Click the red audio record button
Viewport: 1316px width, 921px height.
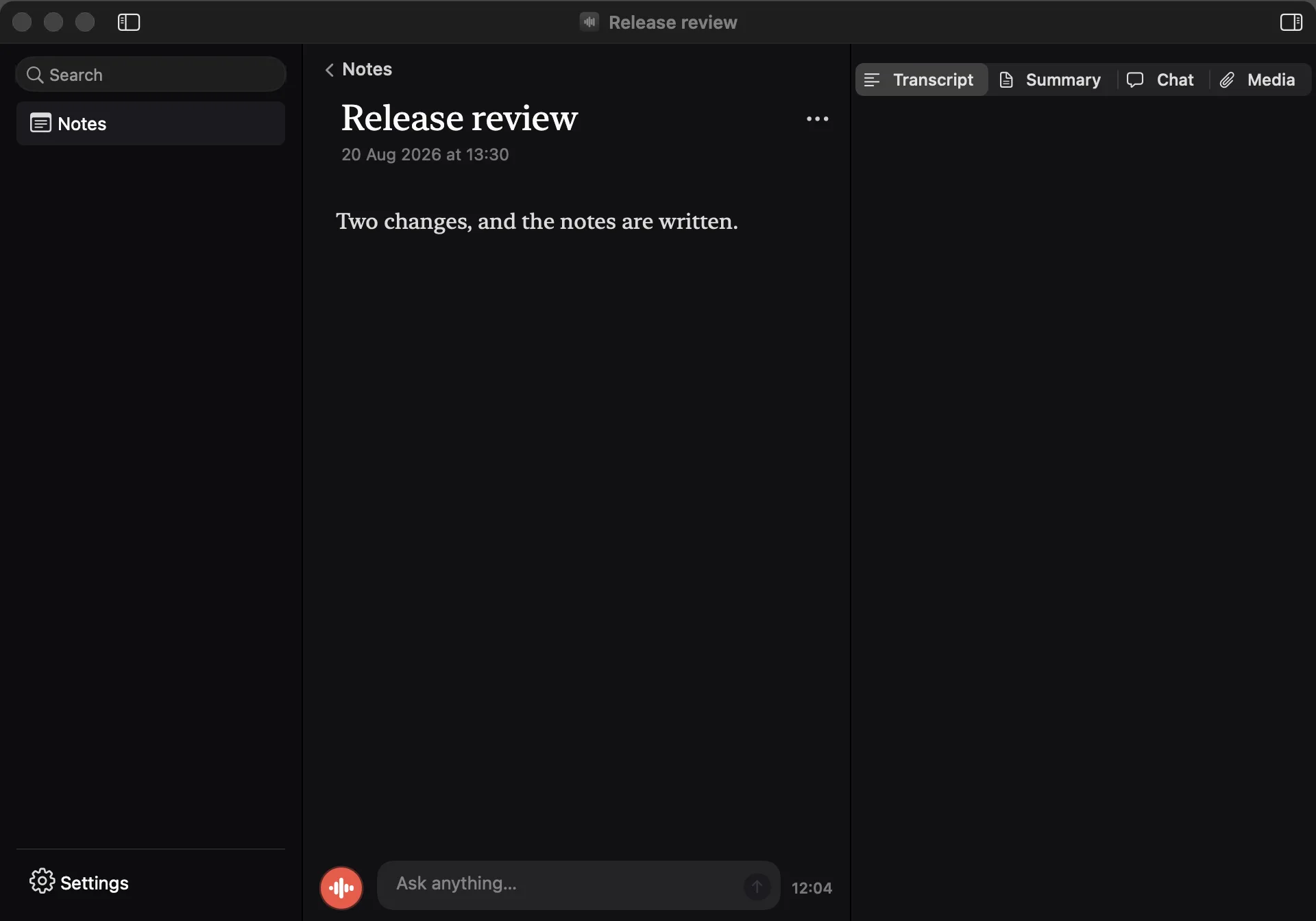click(x=341, y=887)
